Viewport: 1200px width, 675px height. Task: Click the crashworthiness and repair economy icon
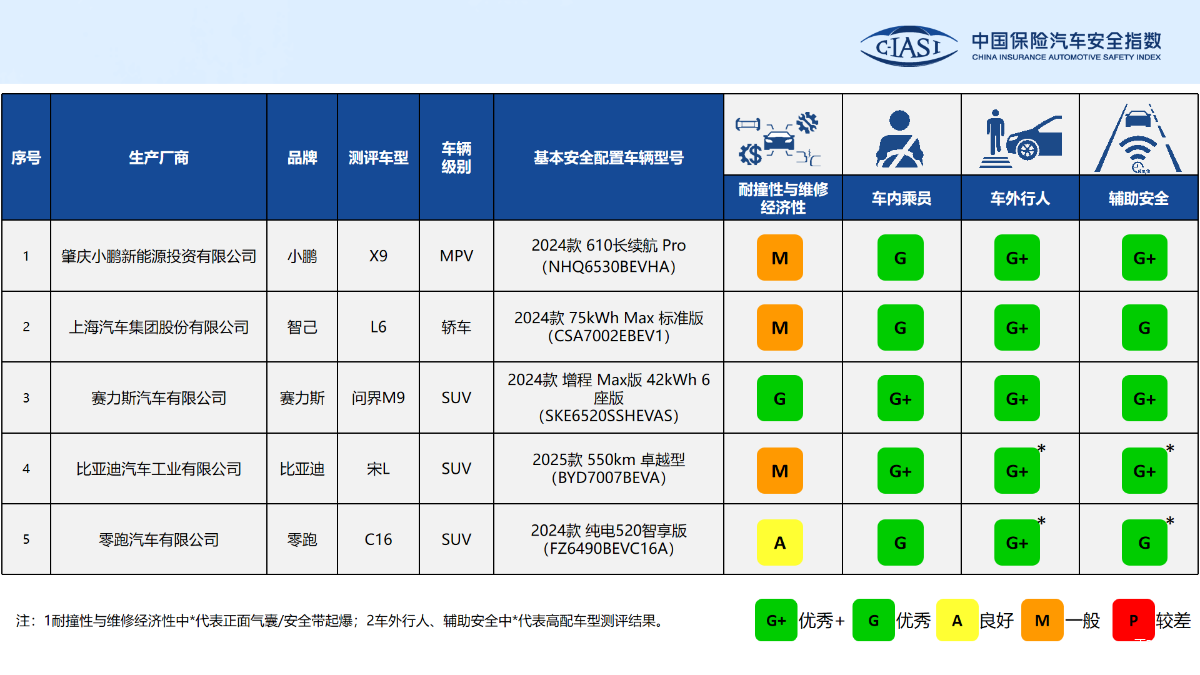coord(780,138)
